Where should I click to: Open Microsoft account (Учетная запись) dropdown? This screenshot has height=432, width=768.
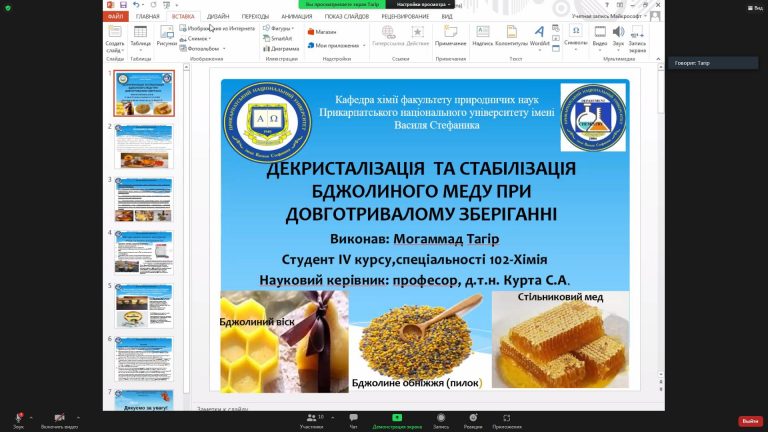[609, 16]
